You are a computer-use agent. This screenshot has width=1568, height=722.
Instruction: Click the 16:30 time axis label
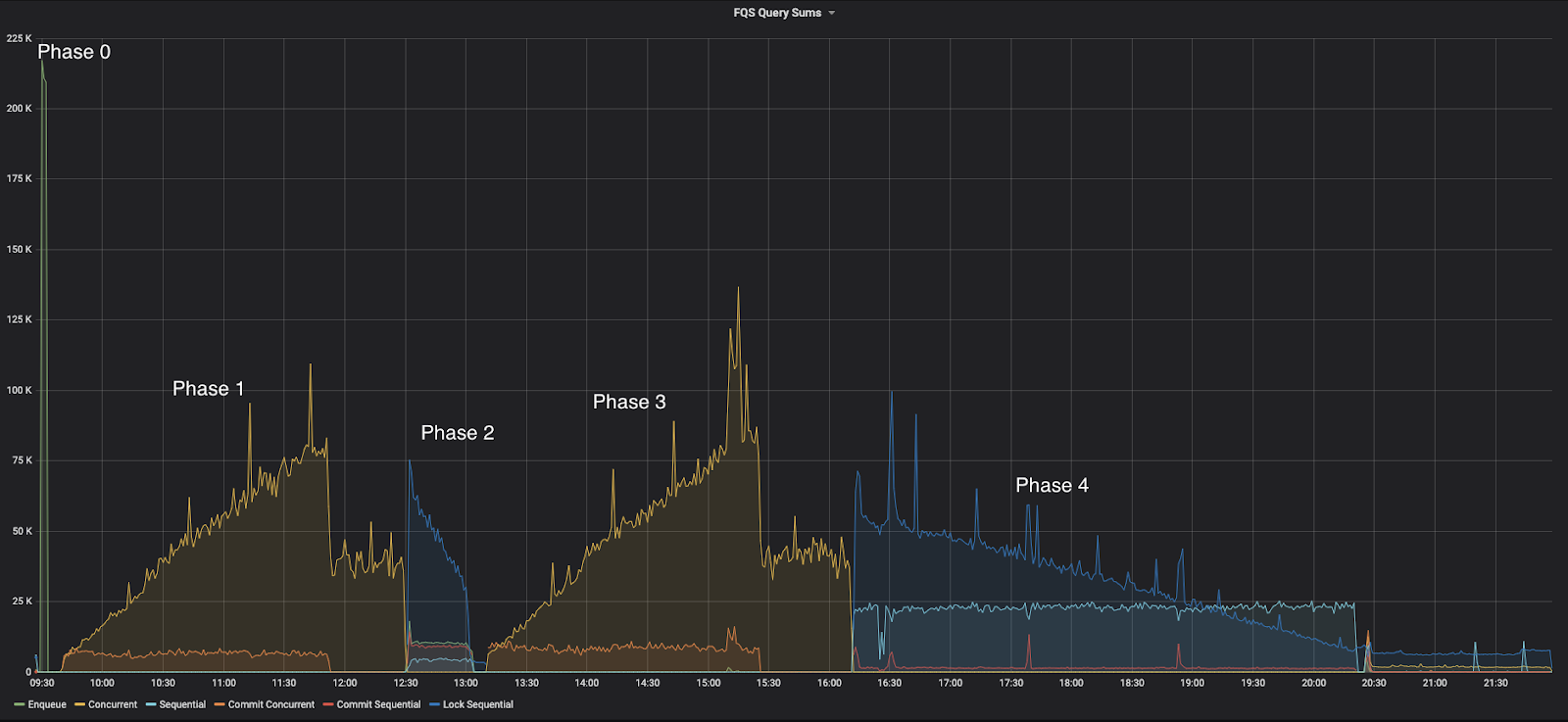890,683
